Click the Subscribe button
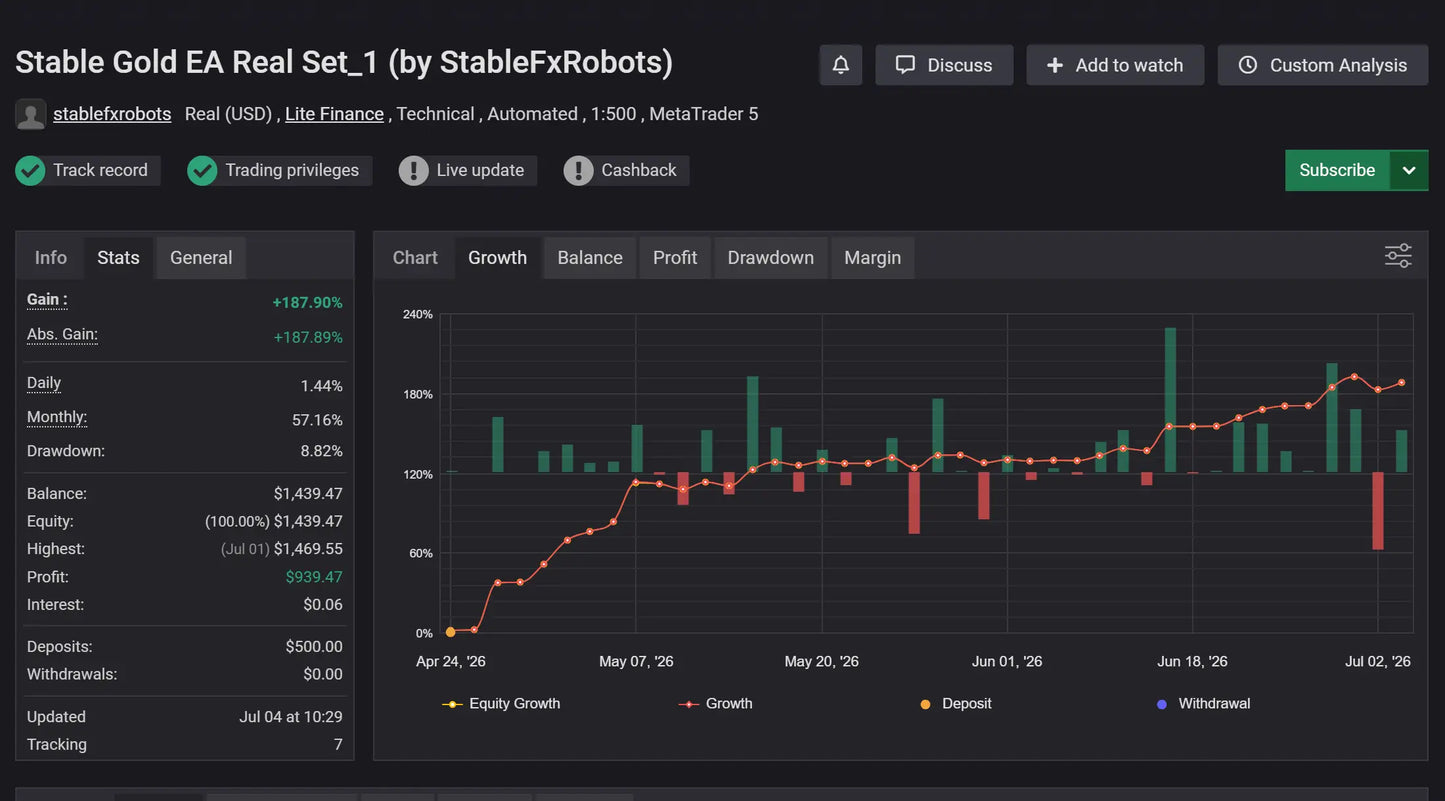The height and width of the screenshot is (801, 1445). tap(1337, 170)
